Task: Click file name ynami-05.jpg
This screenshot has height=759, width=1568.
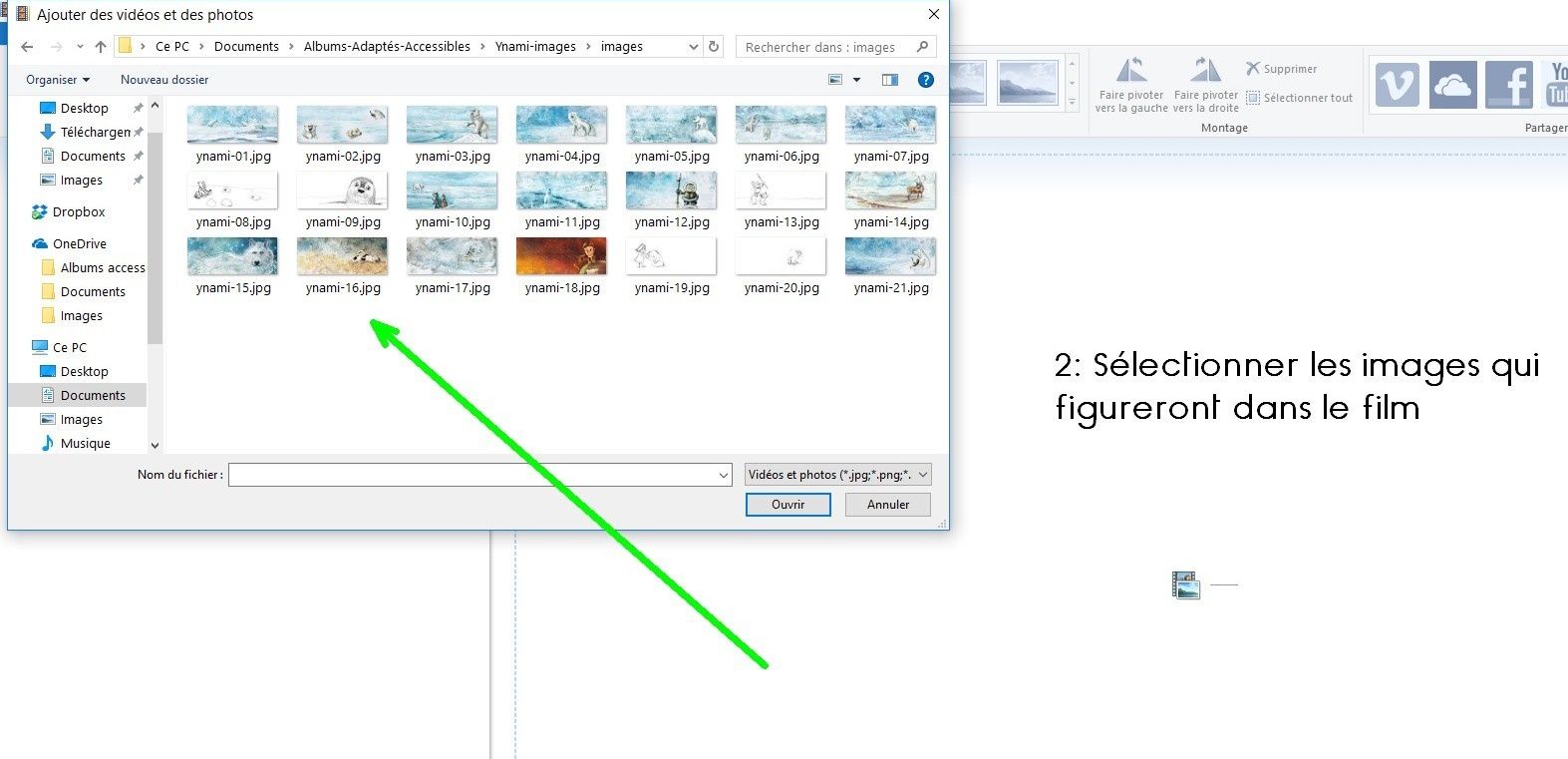Action: 672,157
